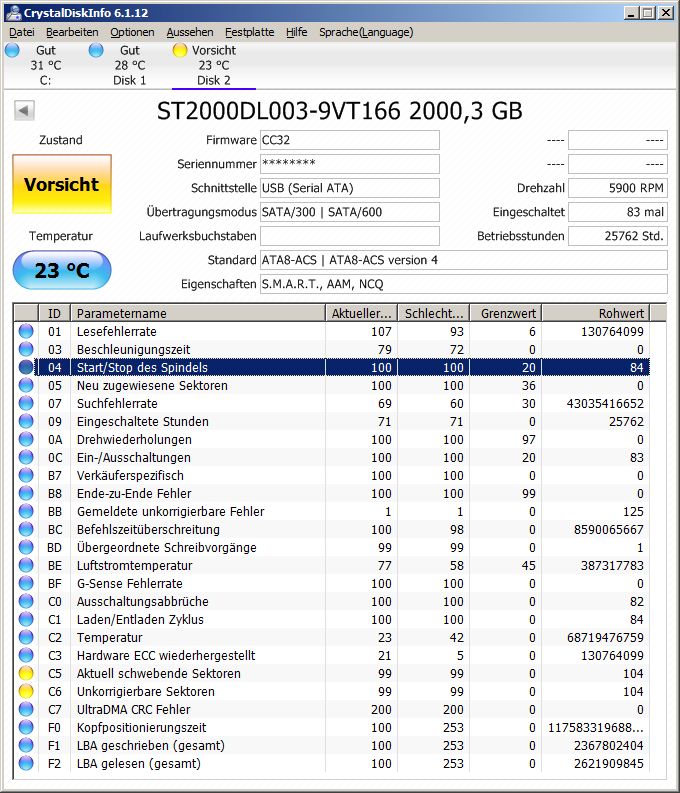The height and width of the screenshot is (793, 680).
Task: Click status orb of LBA gelesen row
Action: click(26, 764)
